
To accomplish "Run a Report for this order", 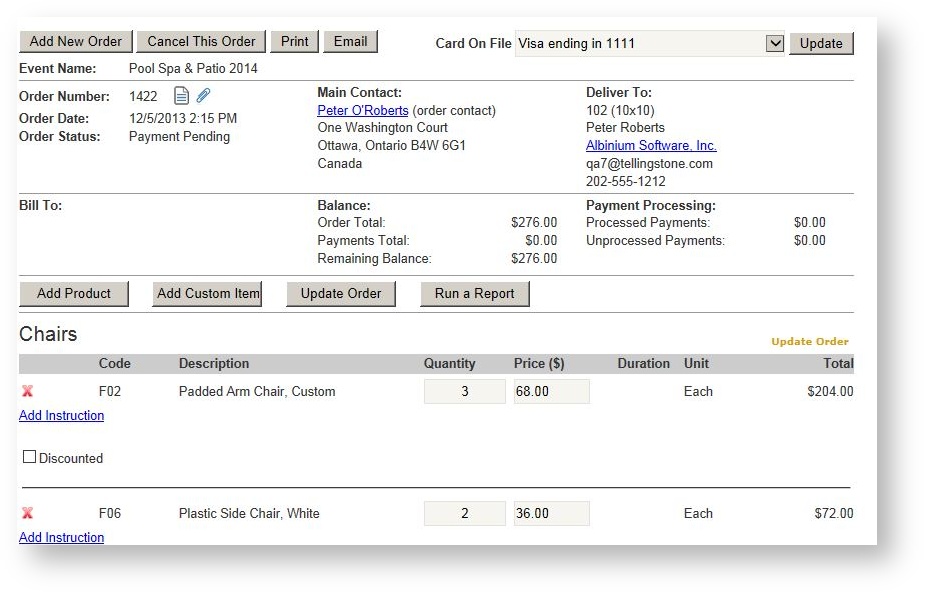I will [474, 293].
